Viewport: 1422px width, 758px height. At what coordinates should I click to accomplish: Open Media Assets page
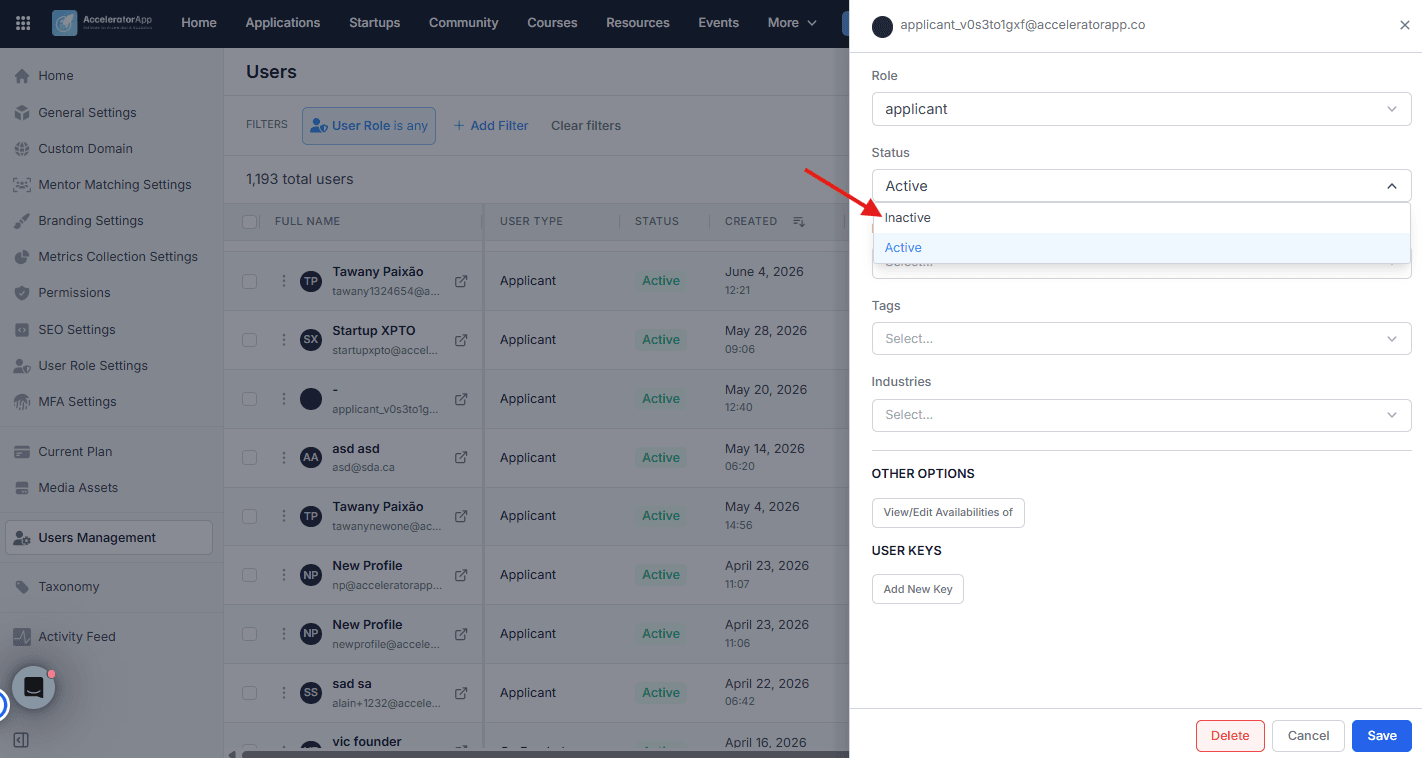click(78, 488)
